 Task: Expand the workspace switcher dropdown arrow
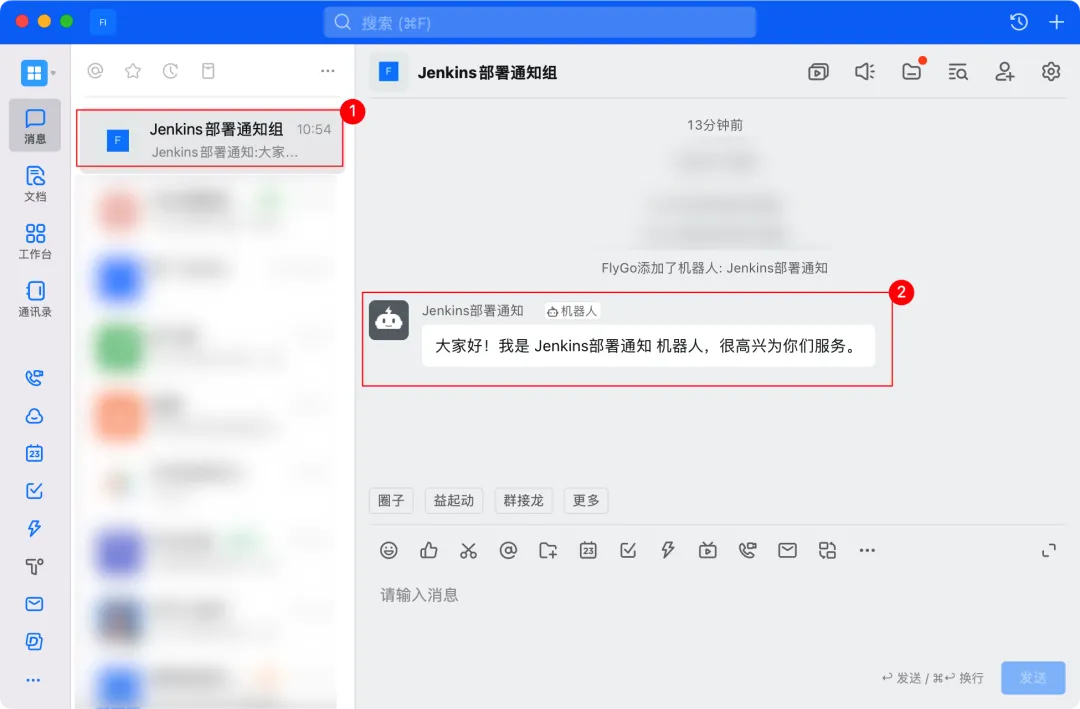point(53,73)
